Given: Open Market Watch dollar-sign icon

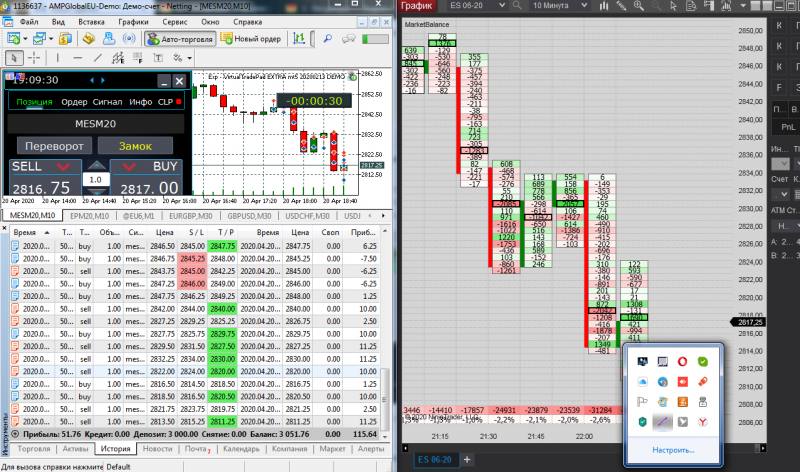Looking at the screenshot, I should click(x=65, y=39).
